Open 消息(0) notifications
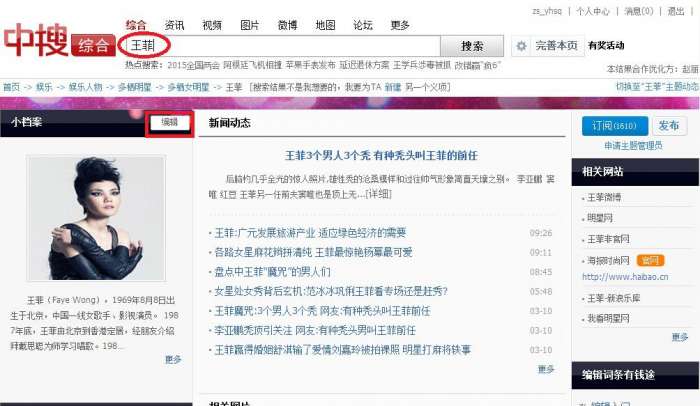Screen dimensions: 700x406 tap(638, 11)
